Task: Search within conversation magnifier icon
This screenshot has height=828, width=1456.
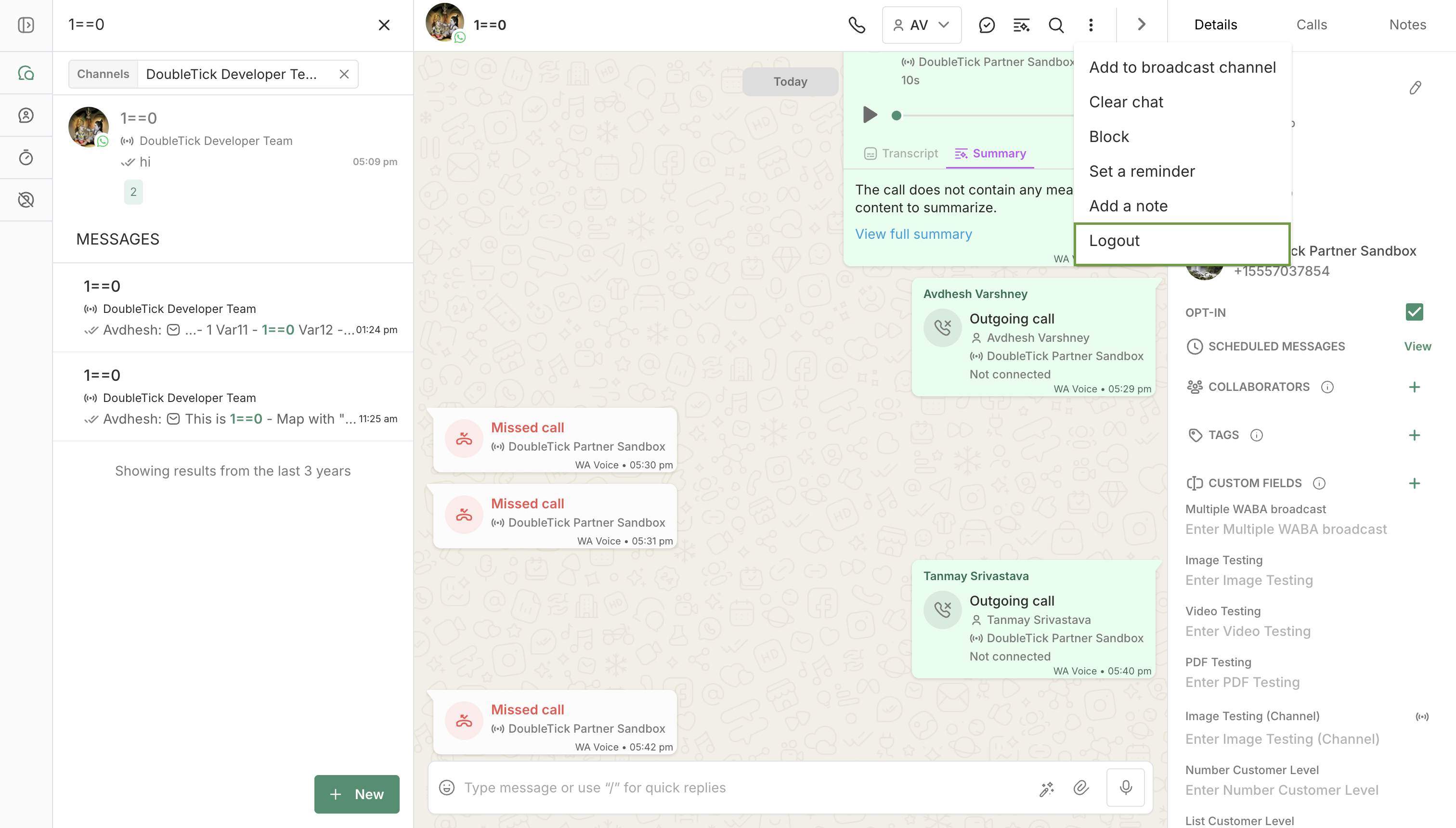Action: coord(1056,25)
